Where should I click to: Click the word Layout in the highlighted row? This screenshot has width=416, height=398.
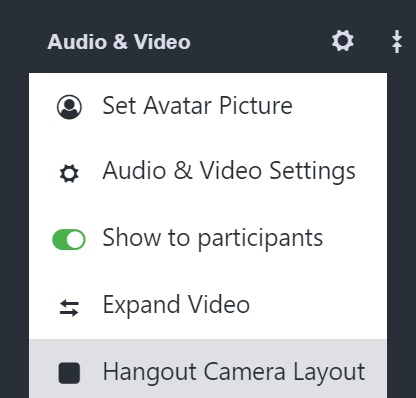tap(329, 373)
